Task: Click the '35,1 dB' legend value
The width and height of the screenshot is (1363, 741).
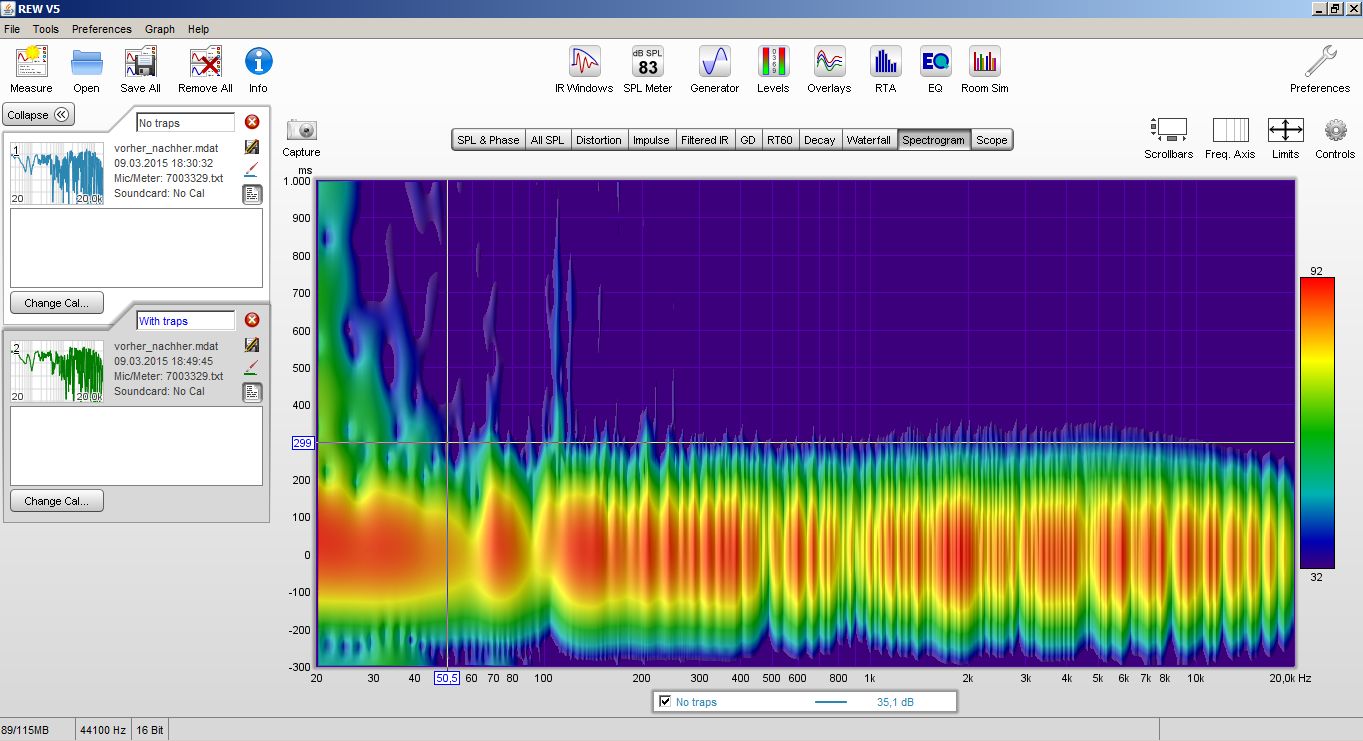Action: tap(895, 702)
